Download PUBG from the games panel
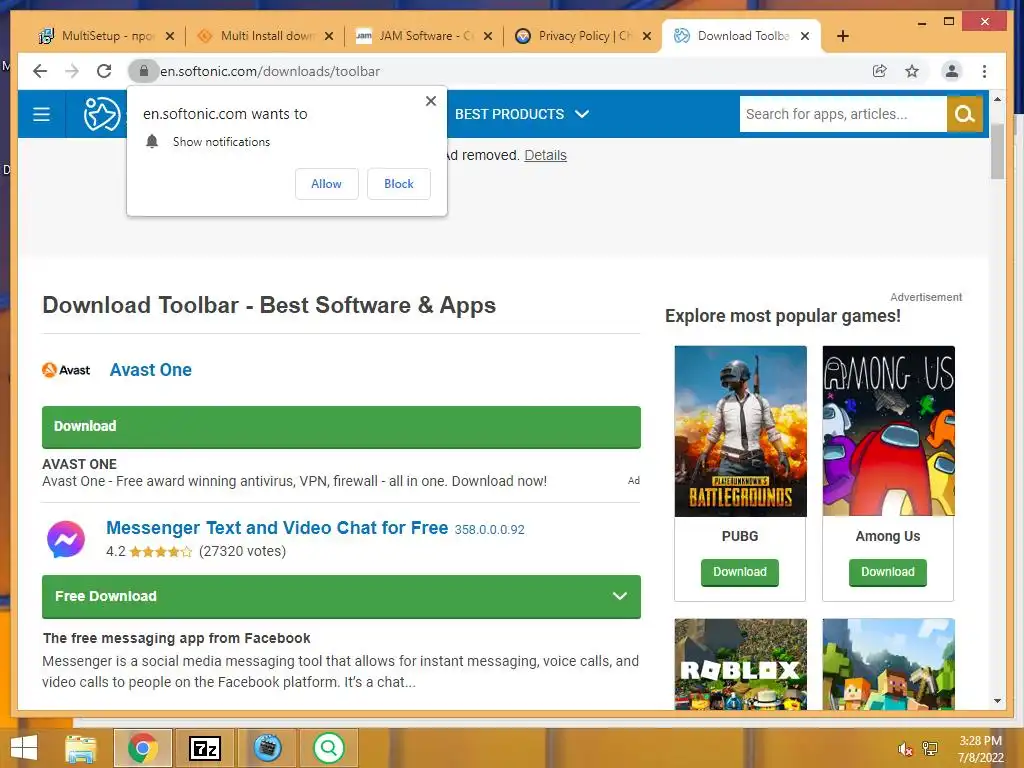Image resolution: width=1024 pixels, height=768 pixels. 739,572
